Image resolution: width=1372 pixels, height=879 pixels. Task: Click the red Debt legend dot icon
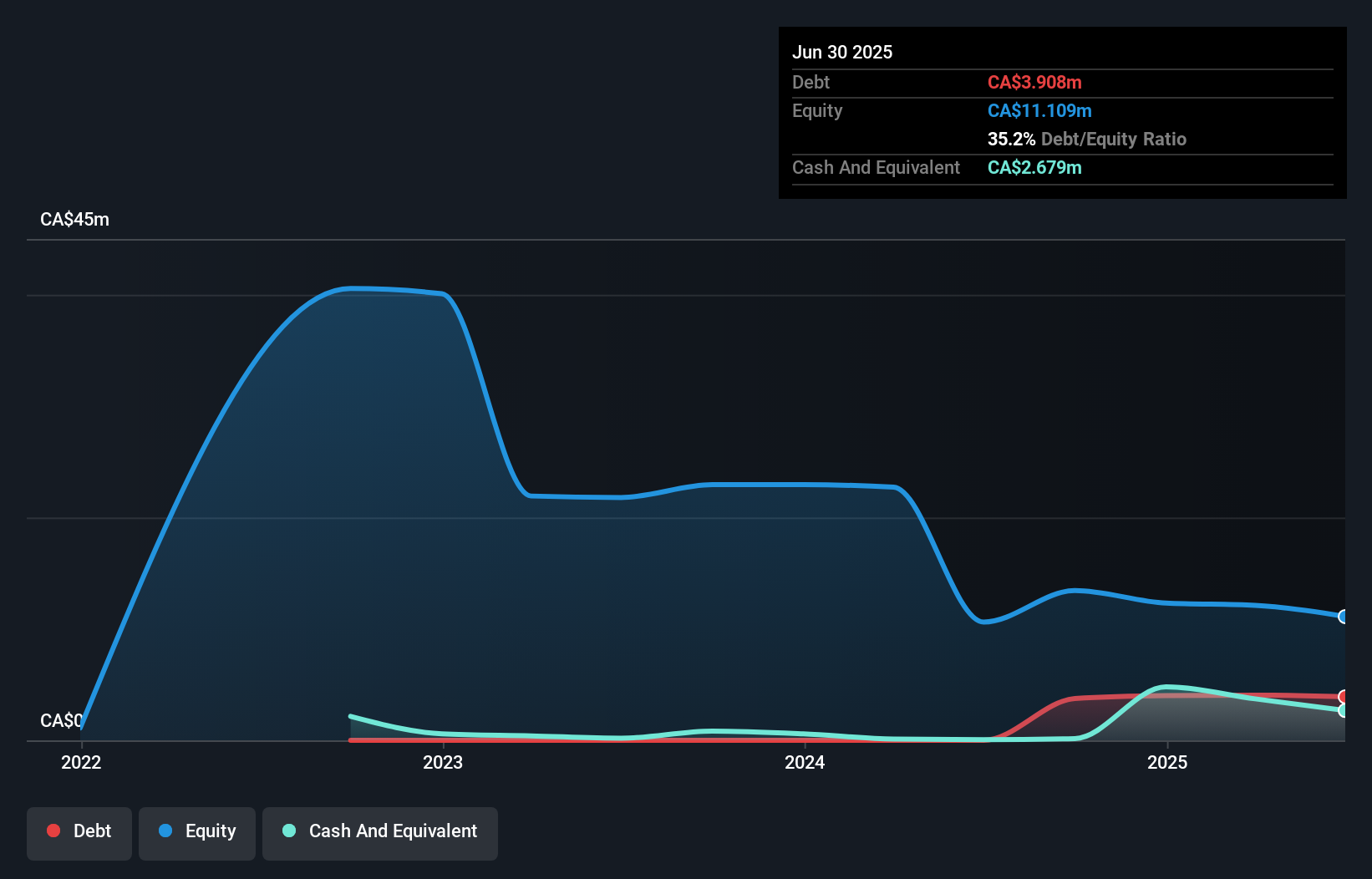pyautogui.click(x=53, y=831)
